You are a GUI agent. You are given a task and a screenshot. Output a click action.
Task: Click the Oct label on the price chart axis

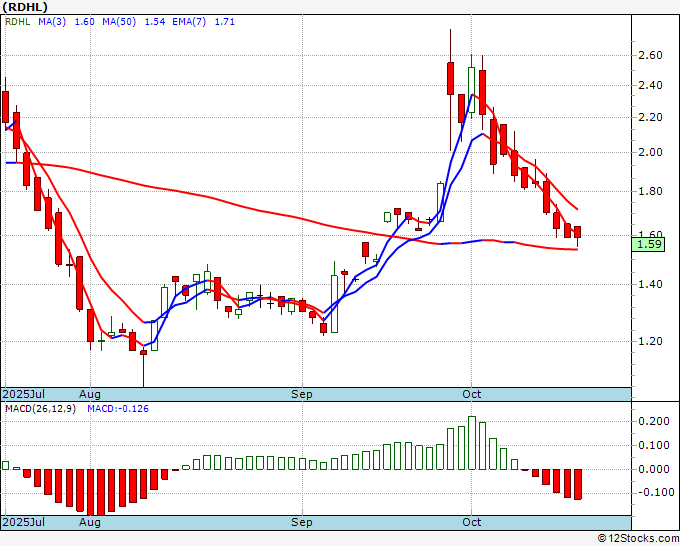tap(471, 394)
